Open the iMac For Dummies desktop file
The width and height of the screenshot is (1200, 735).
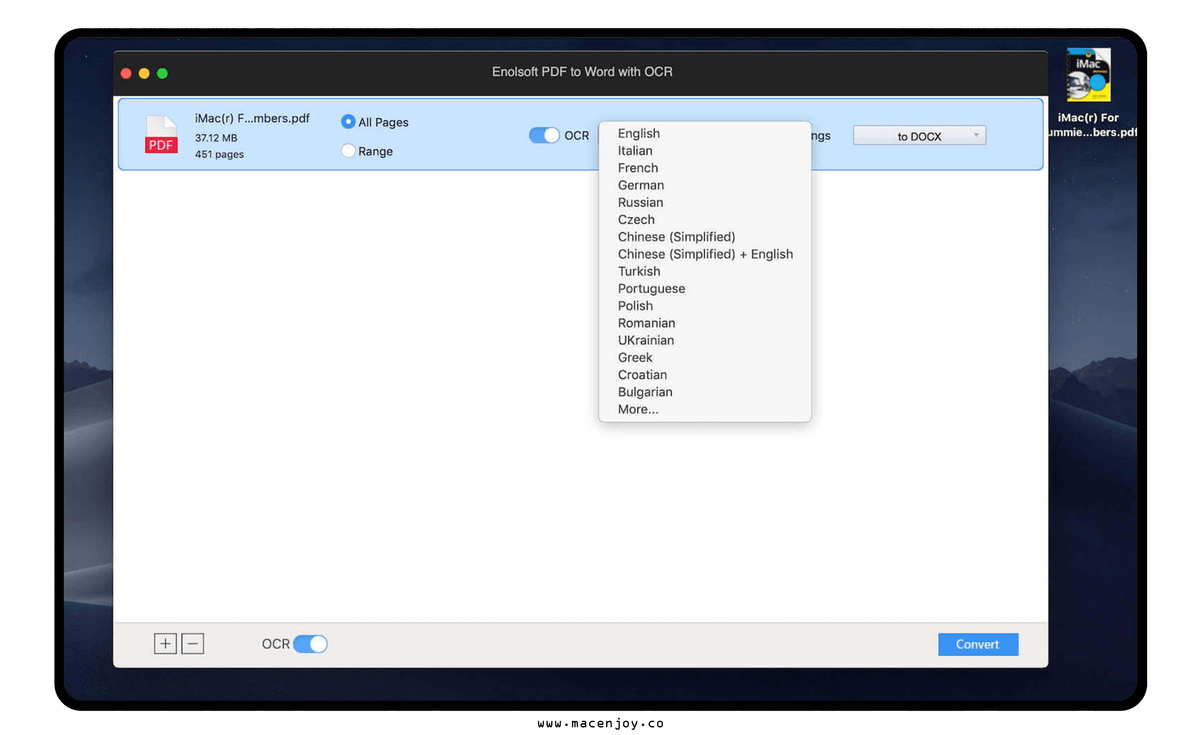1088,93
